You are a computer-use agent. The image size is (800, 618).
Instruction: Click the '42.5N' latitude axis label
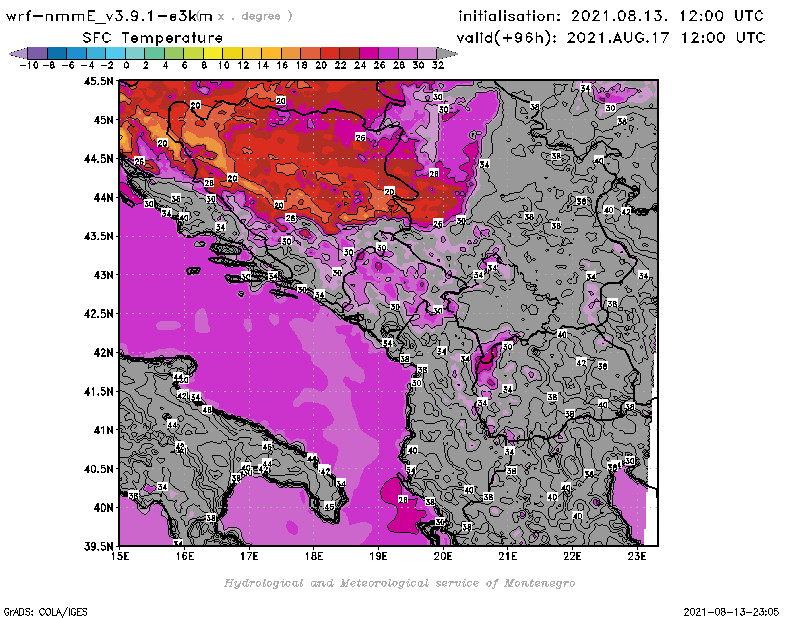(98, 314)
